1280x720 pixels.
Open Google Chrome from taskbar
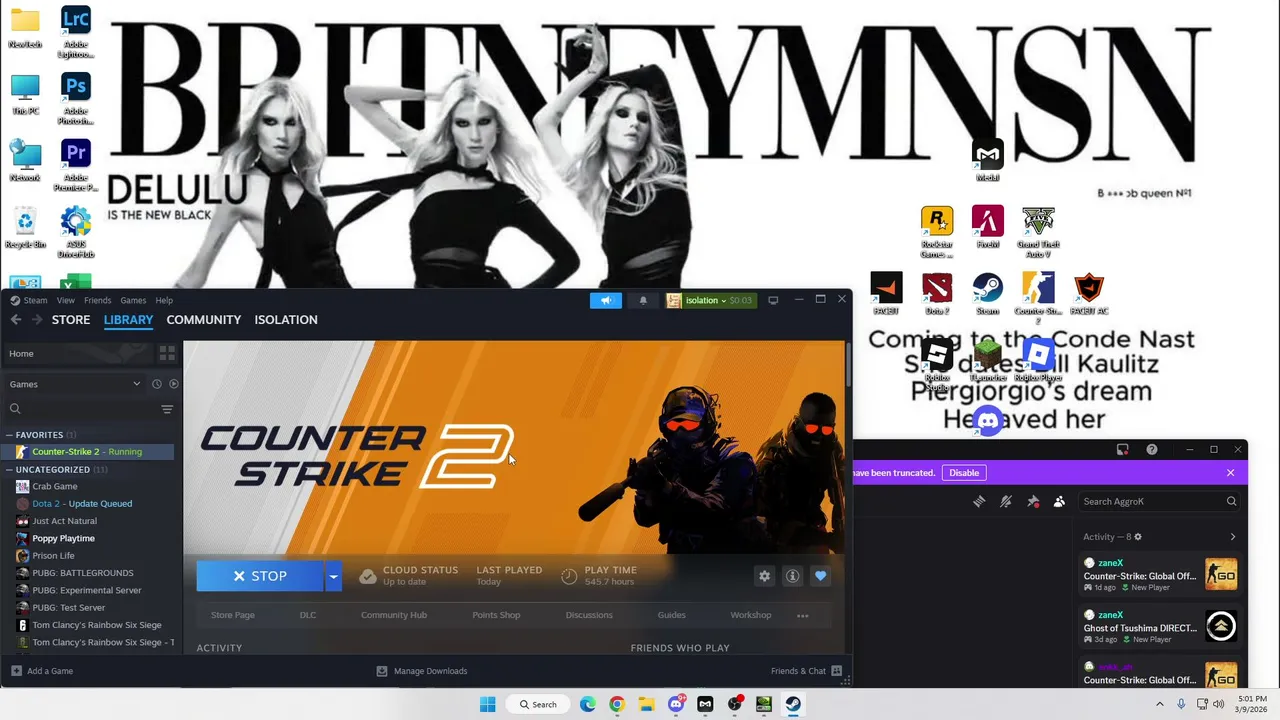[x=617, y=704]
